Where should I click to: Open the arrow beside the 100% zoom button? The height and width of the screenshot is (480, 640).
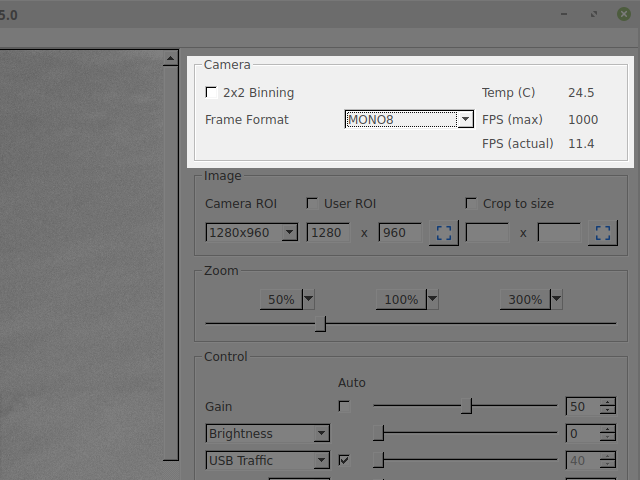(x=433, y=300)
